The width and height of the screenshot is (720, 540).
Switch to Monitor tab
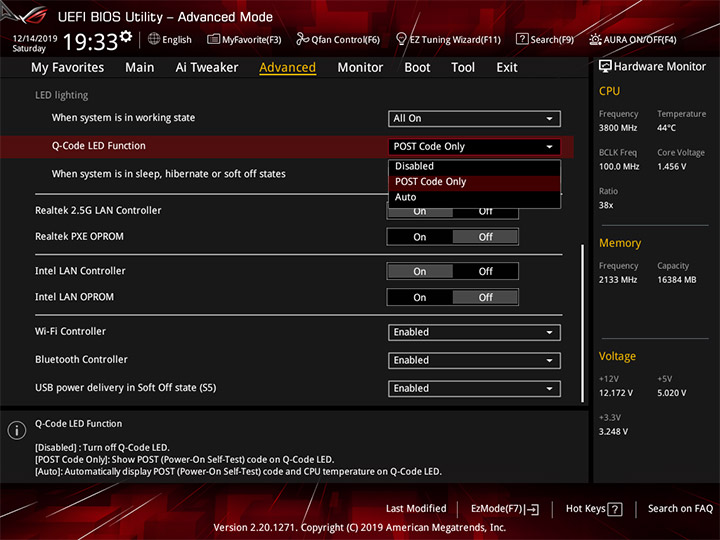(x=360, y=68)
